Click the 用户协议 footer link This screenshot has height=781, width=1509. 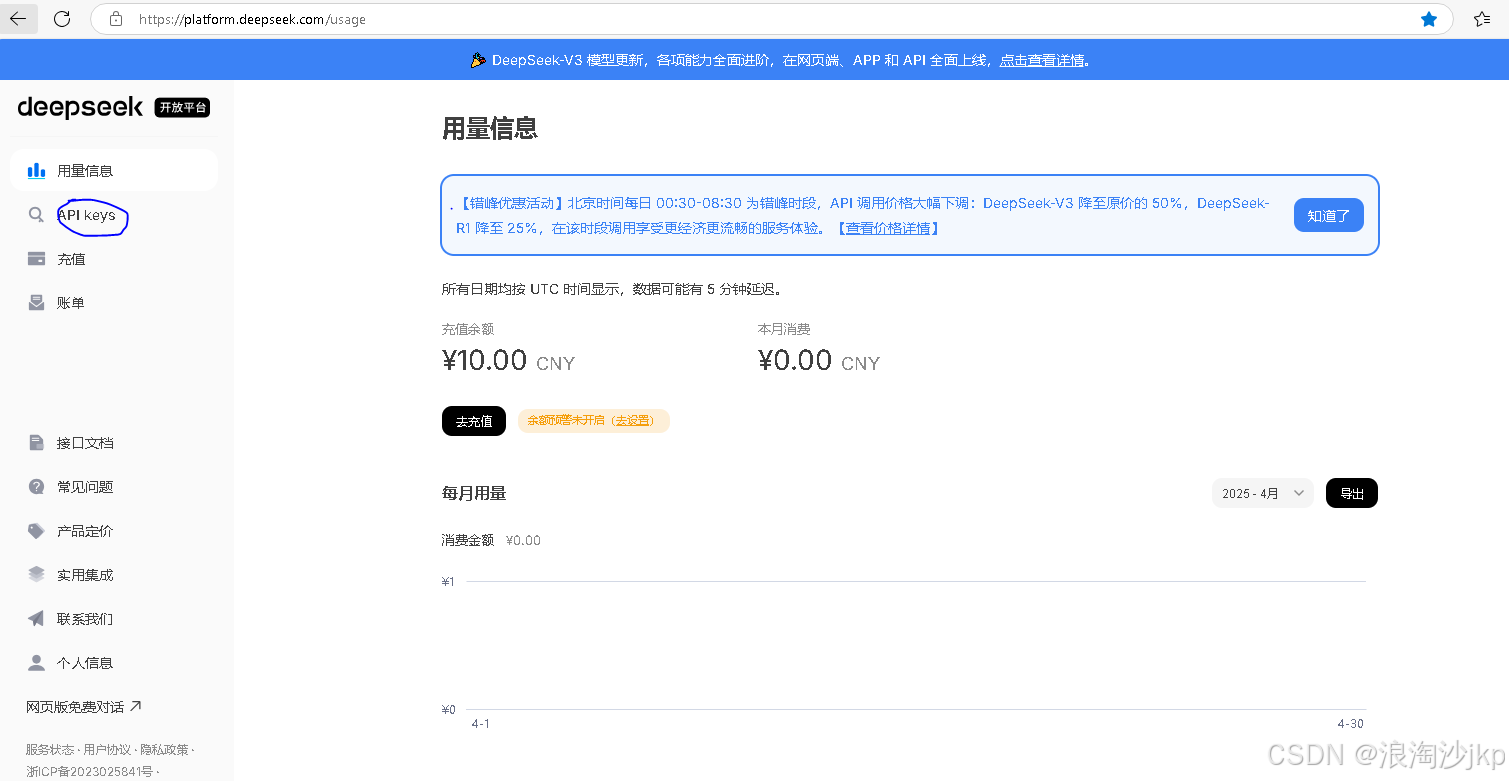pyautogui.click(x=107, y=749)
